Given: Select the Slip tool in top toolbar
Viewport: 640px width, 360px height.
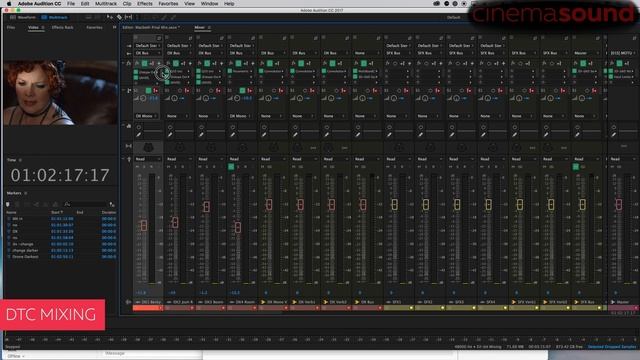Looking at the screenshot, I should 129,17.
